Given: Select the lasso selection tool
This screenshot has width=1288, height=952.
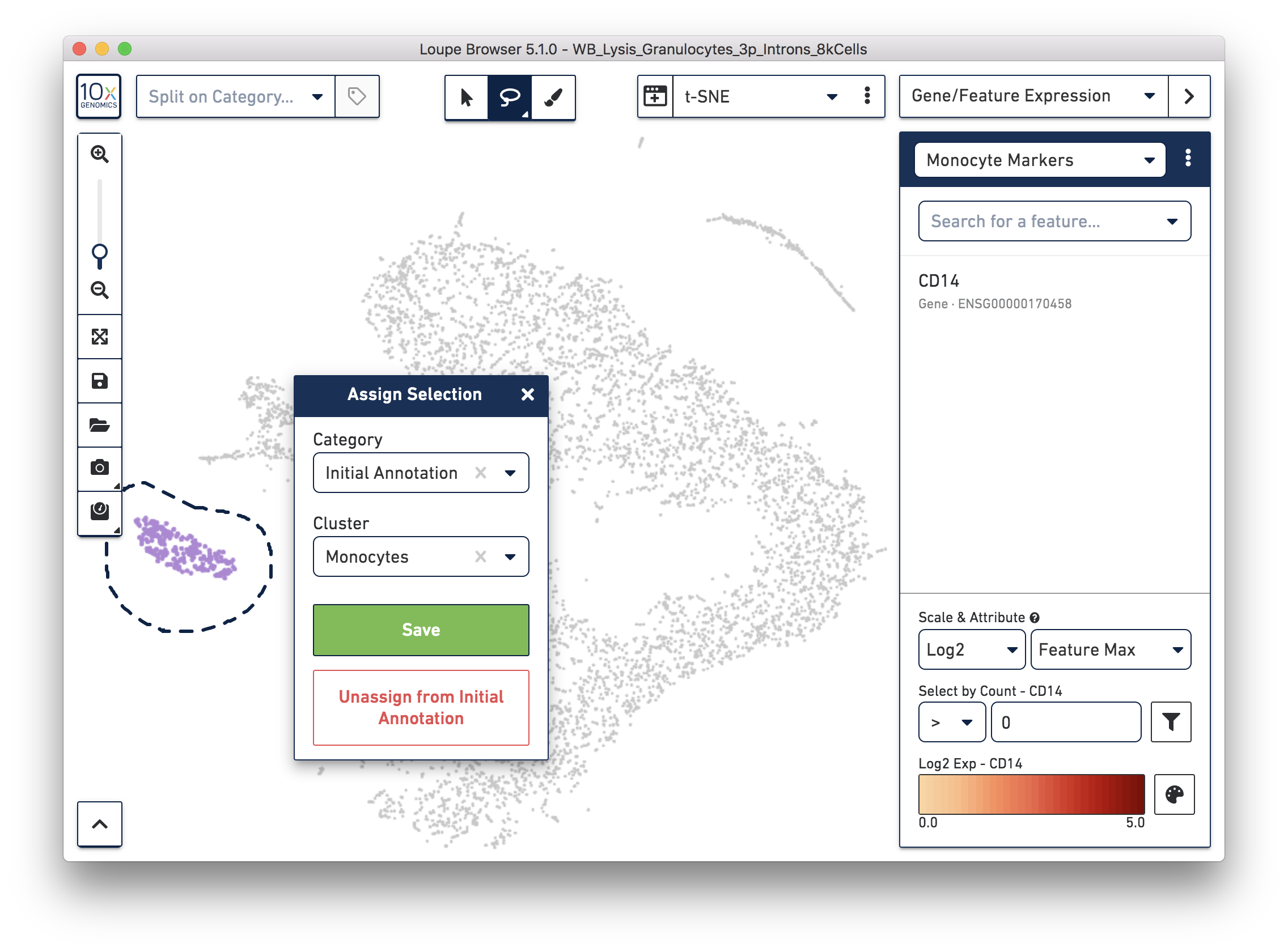Looking at the screenshot, I should [x=510, y=97].
